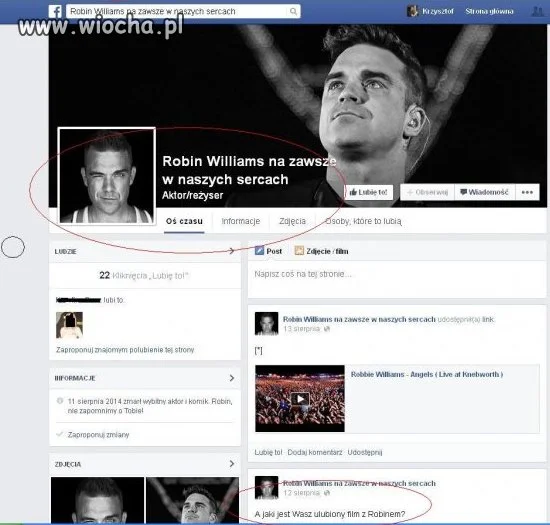Screen dimensions: 550x525
Task: Click the 12 sierpnia timestamp
Action: (302, 493)
